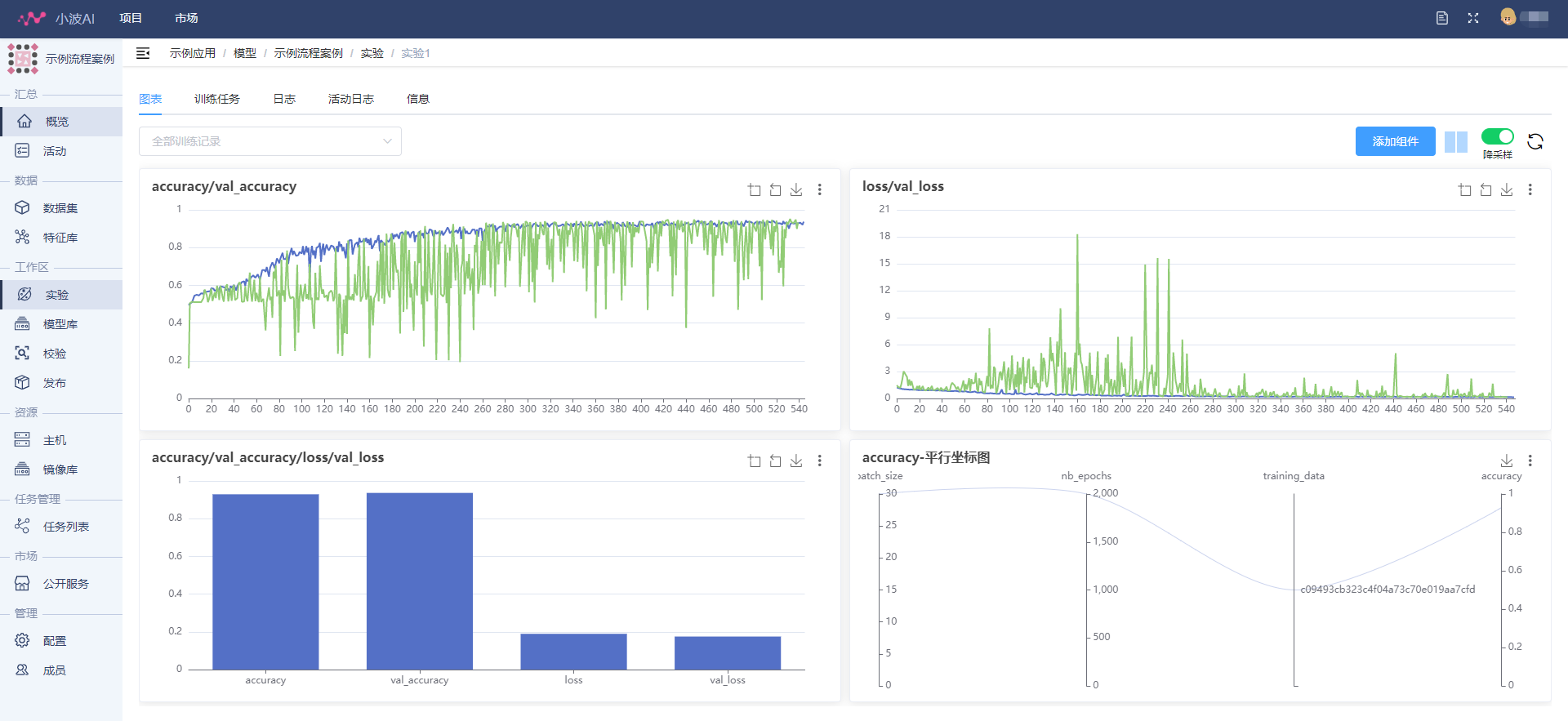Click the val_accuracy bar in bar chart
This screenshot has height=721, width=1568.
click(420, 581)
